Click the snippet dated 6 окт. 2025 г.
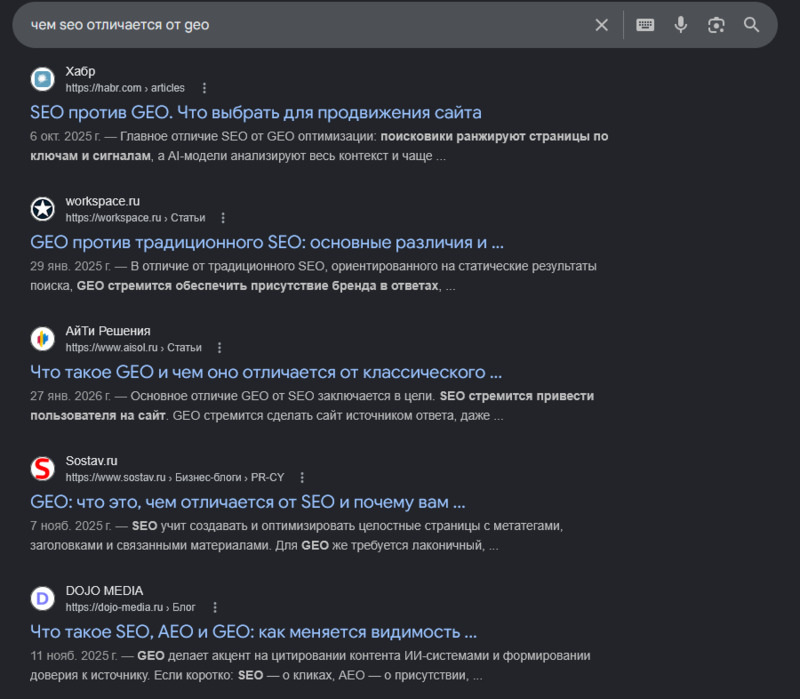Viewport: 800px width, 699px height. click(319, 146)
